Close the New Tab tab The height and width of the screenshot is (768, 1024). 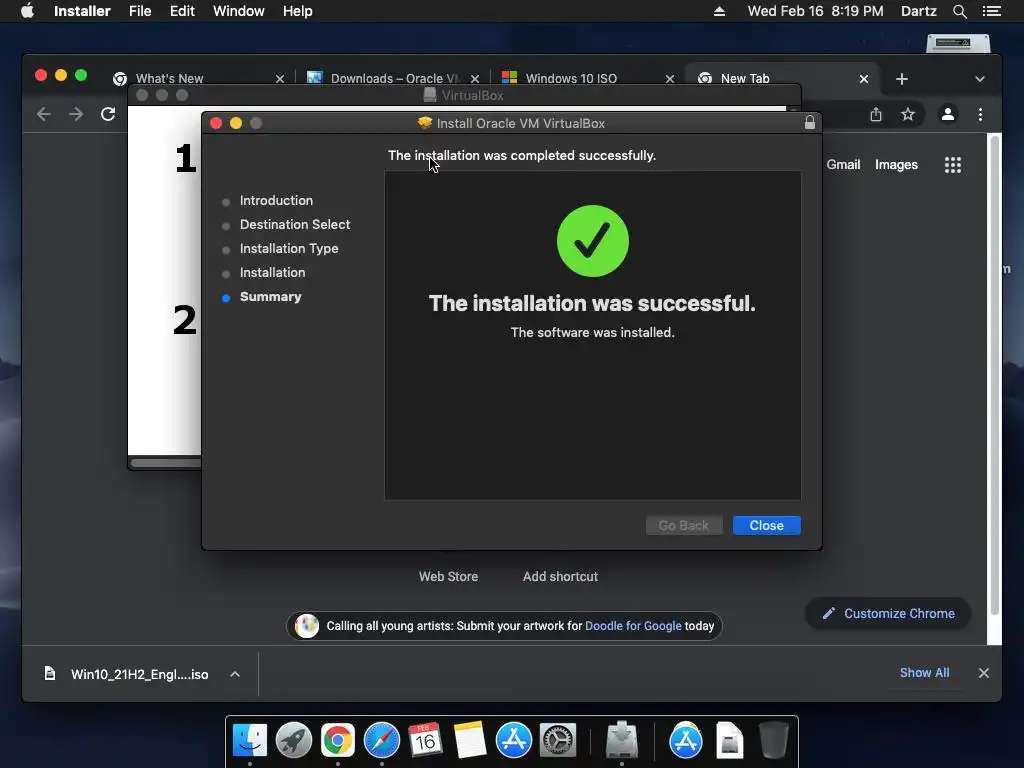[863, 78]
